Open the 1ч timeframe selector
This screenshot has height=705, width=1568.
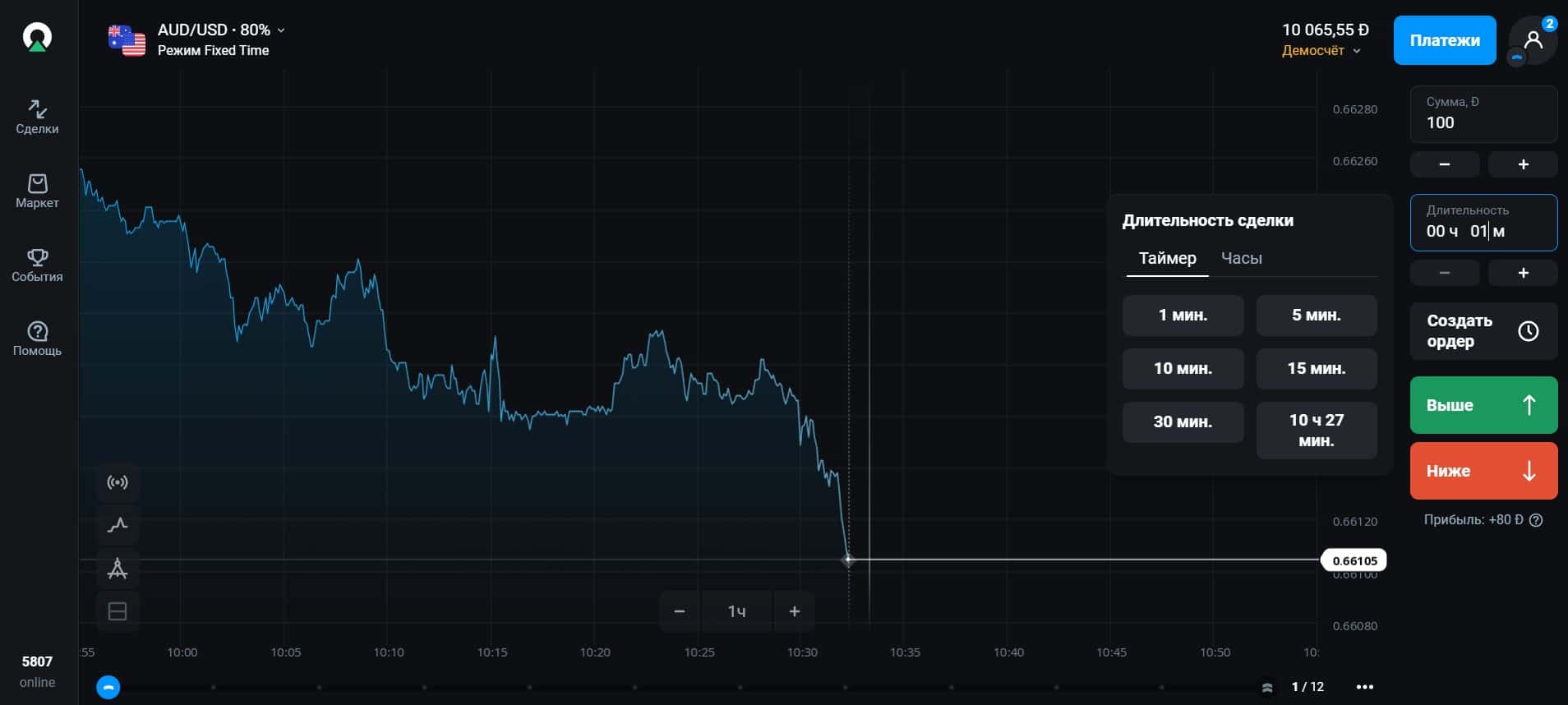pos(736,611)
